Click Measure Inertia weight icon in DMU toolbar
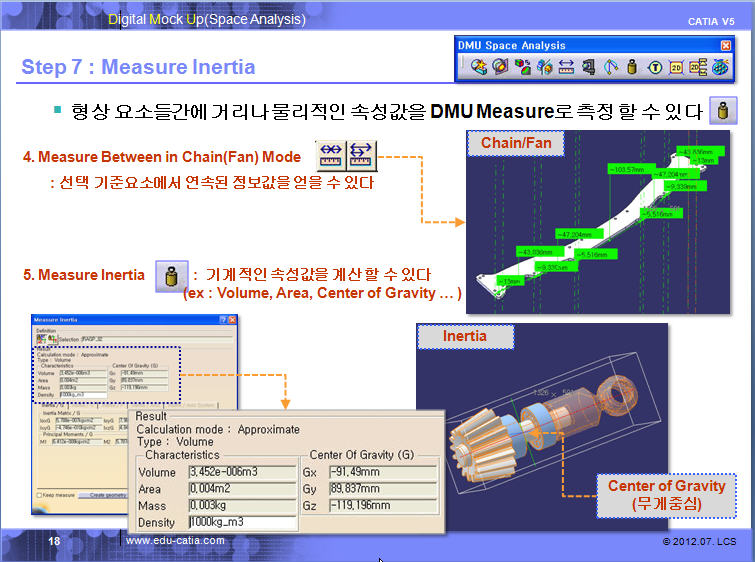The image size is (755, 562). pyautogui.click(x=631, y=67)
